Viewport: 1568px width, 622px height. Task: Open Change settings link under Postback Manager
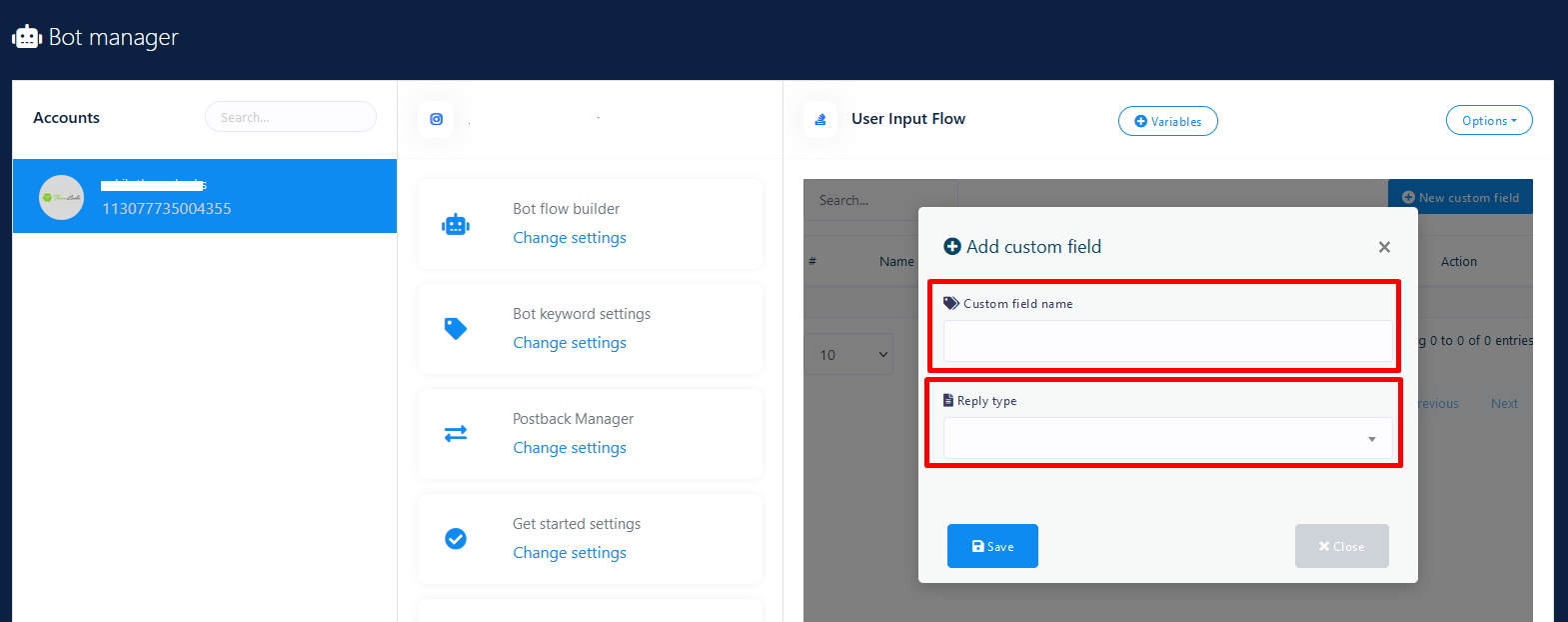tap(570, 448)
